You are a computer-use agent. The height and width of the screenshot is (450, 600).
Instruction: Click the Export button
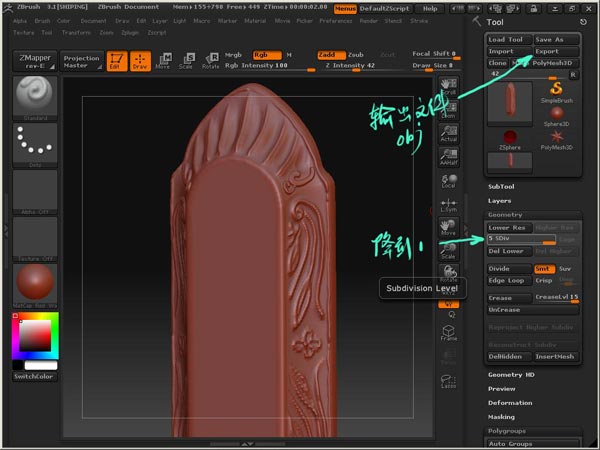(x=556, y=51)
